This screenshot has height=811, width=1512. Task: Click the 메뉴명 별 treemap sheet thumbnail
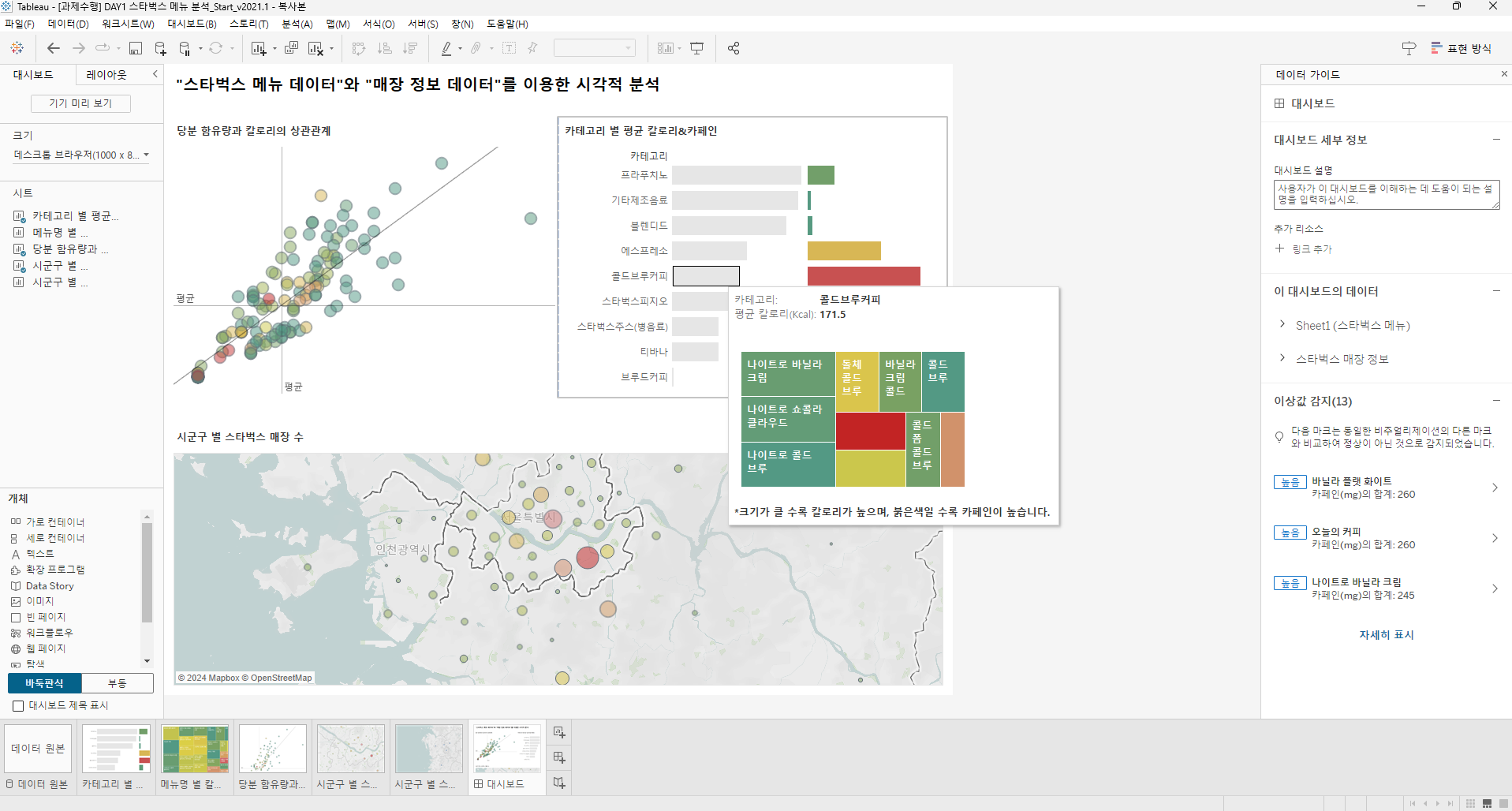click(x=195, y=749)
